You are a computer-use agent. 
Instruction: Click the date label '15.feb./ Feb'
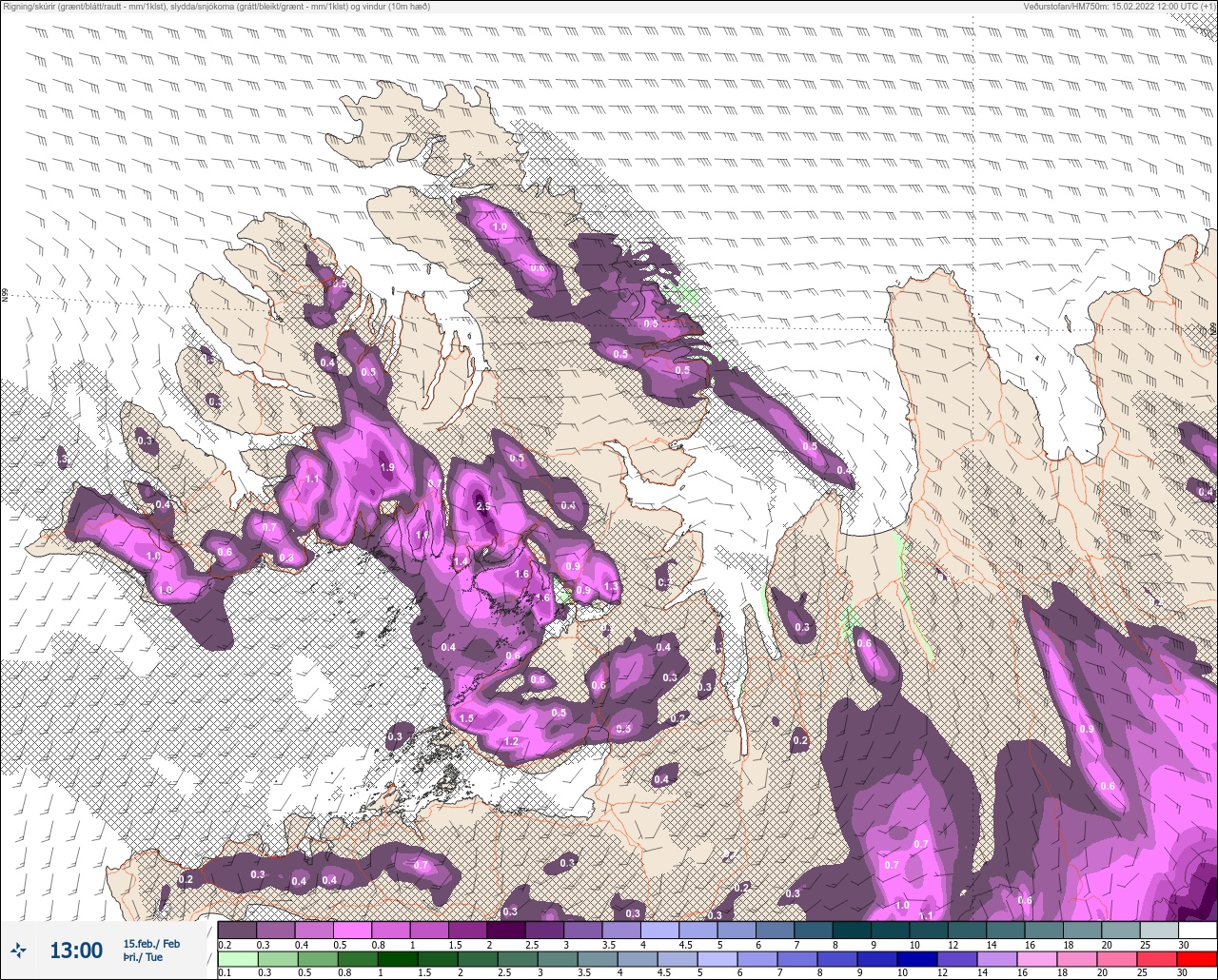click(x=150, y=943)
